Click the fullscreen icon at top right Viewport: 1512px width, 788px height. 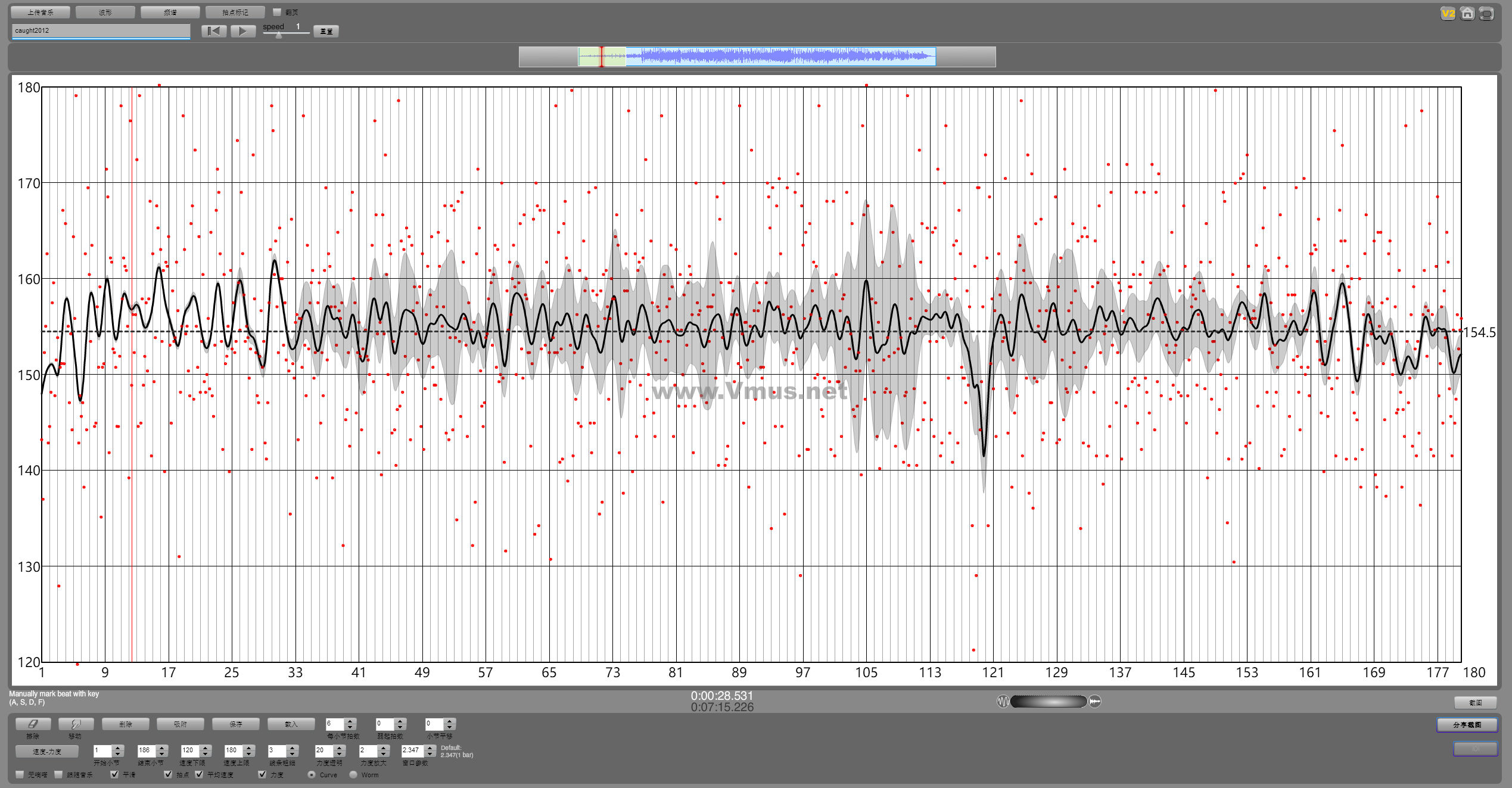(x=1487, y=14)
